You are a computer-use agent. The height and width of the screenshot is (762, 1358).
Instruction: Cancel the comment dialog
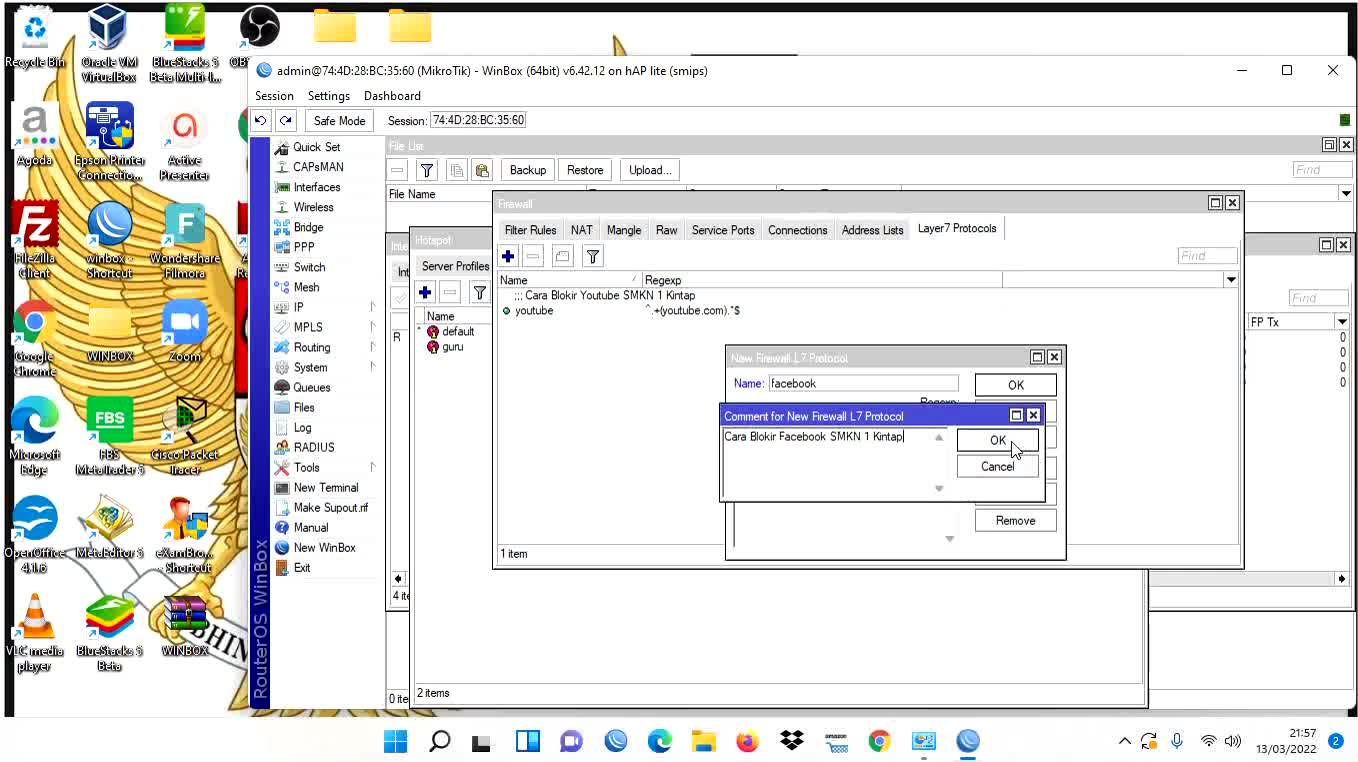(x=998, y=467)
